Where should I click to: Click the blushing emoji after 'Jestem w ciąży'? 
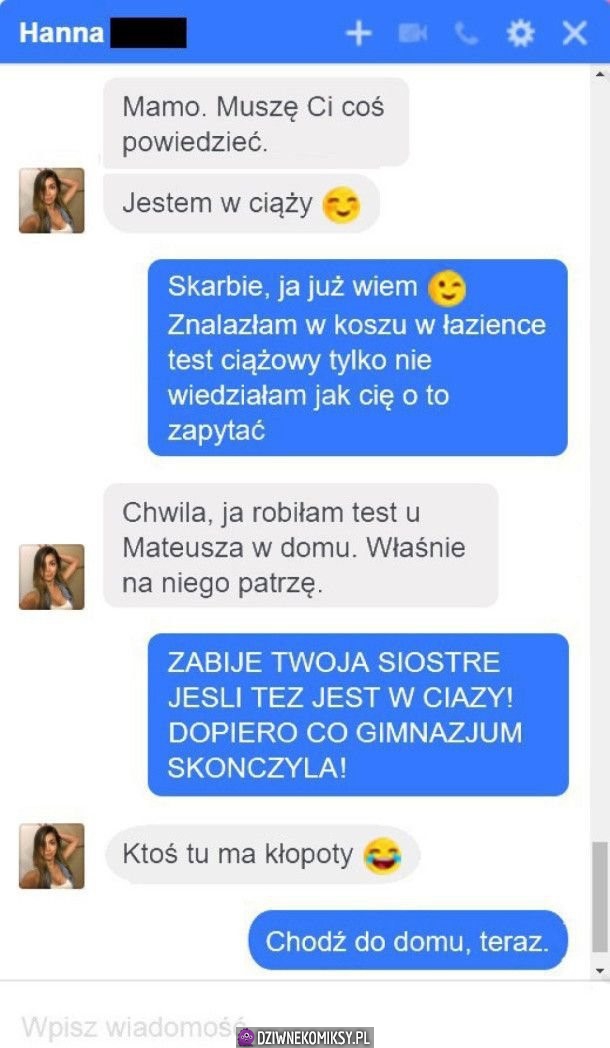[x=341, y=205]
